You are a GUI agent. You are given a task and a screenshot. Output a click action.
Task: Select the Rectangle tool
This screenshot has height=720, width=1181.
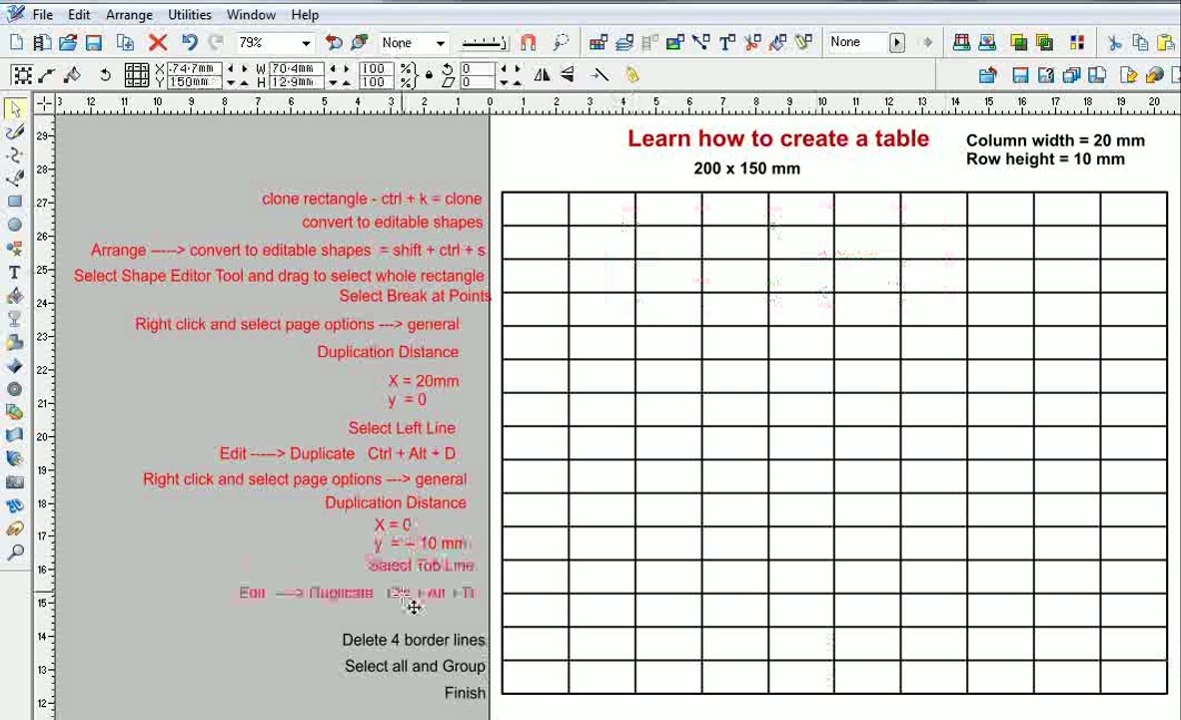click(x=14, y=202)
